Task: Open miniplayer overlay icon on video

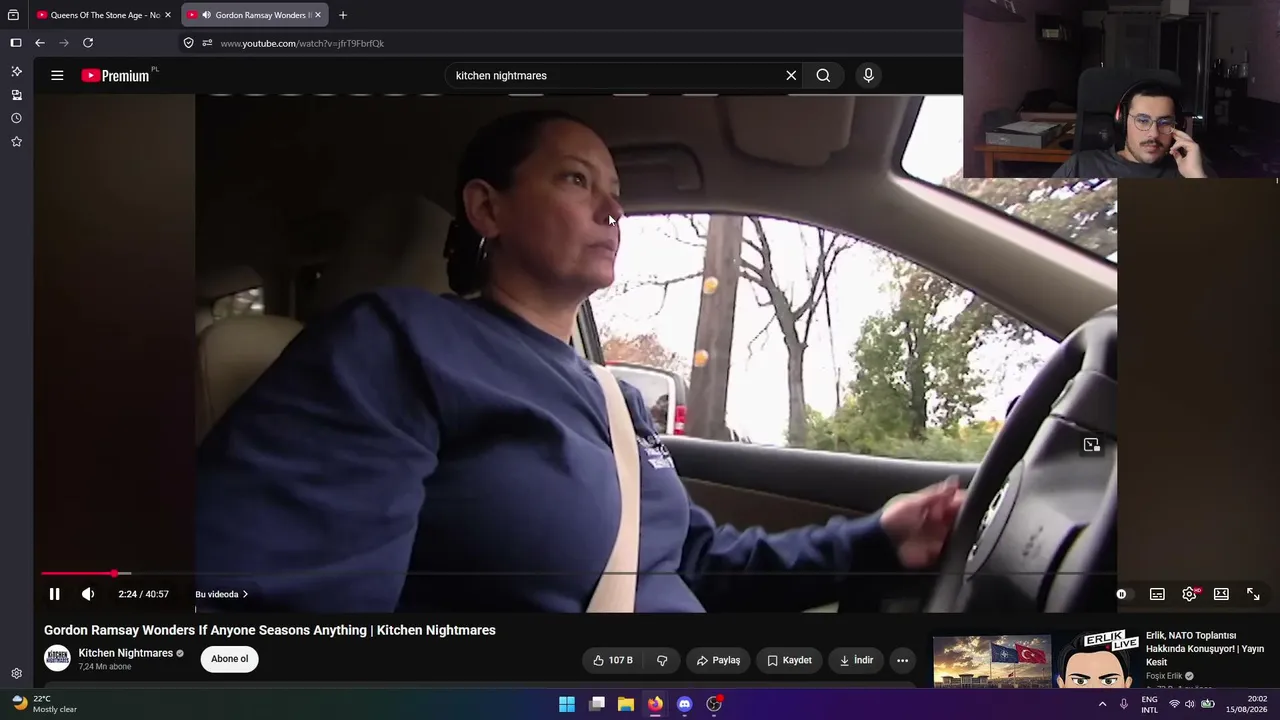Action: 1091,444
